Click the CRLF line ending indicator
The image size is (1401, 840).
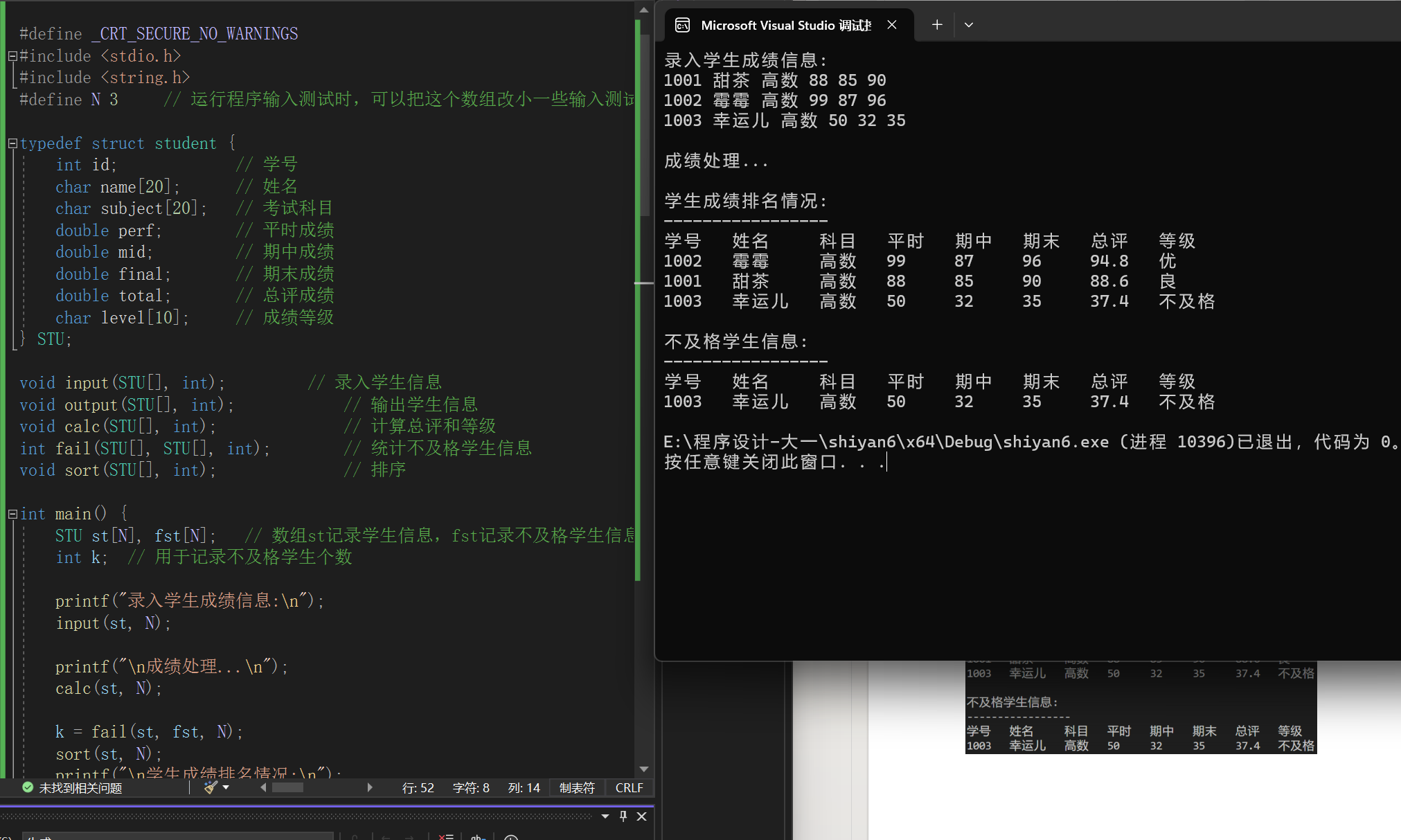coord(629,787)
